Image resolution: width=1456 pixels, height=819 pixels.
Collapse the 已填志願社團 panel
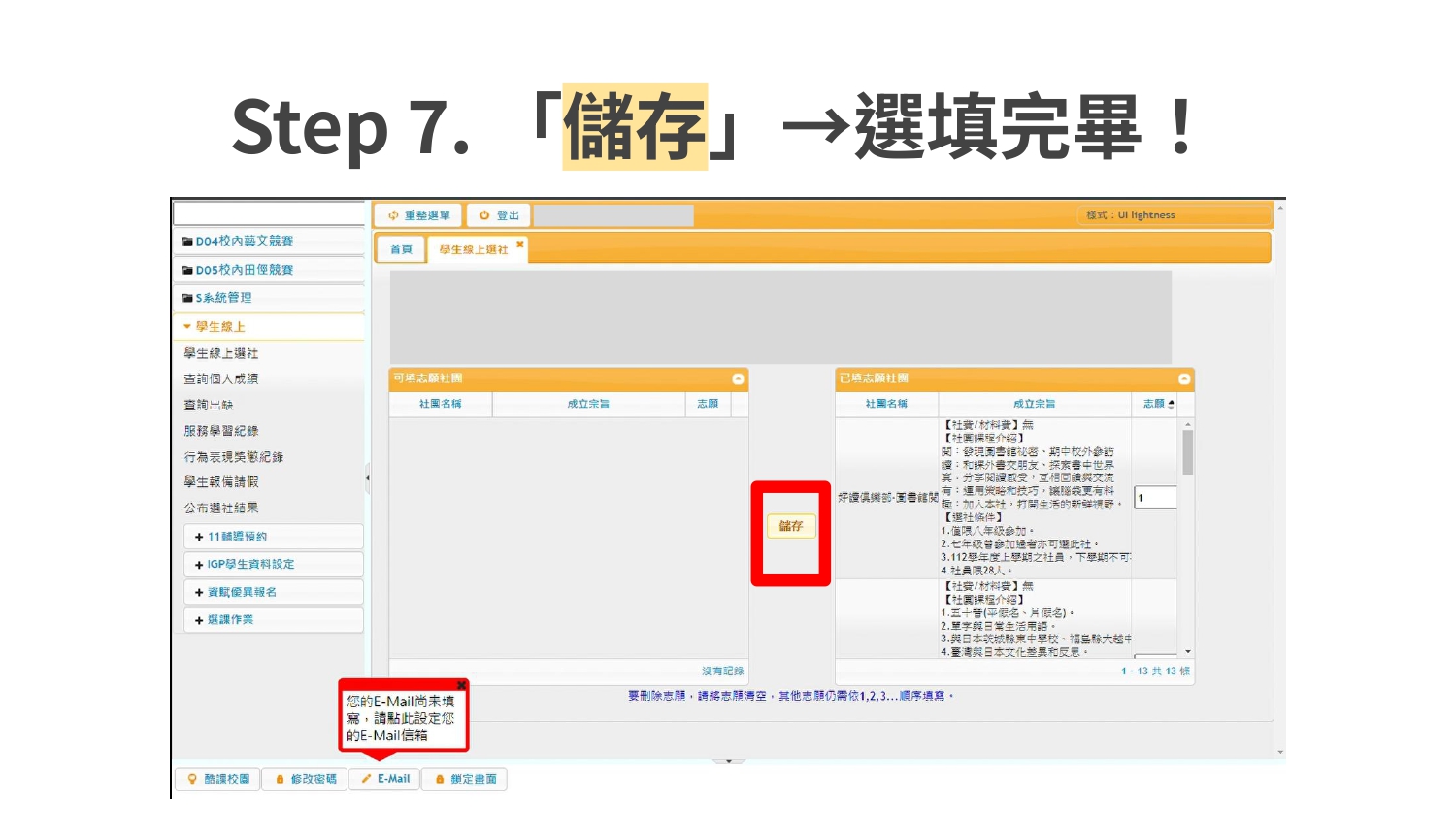pos(1184,378)
